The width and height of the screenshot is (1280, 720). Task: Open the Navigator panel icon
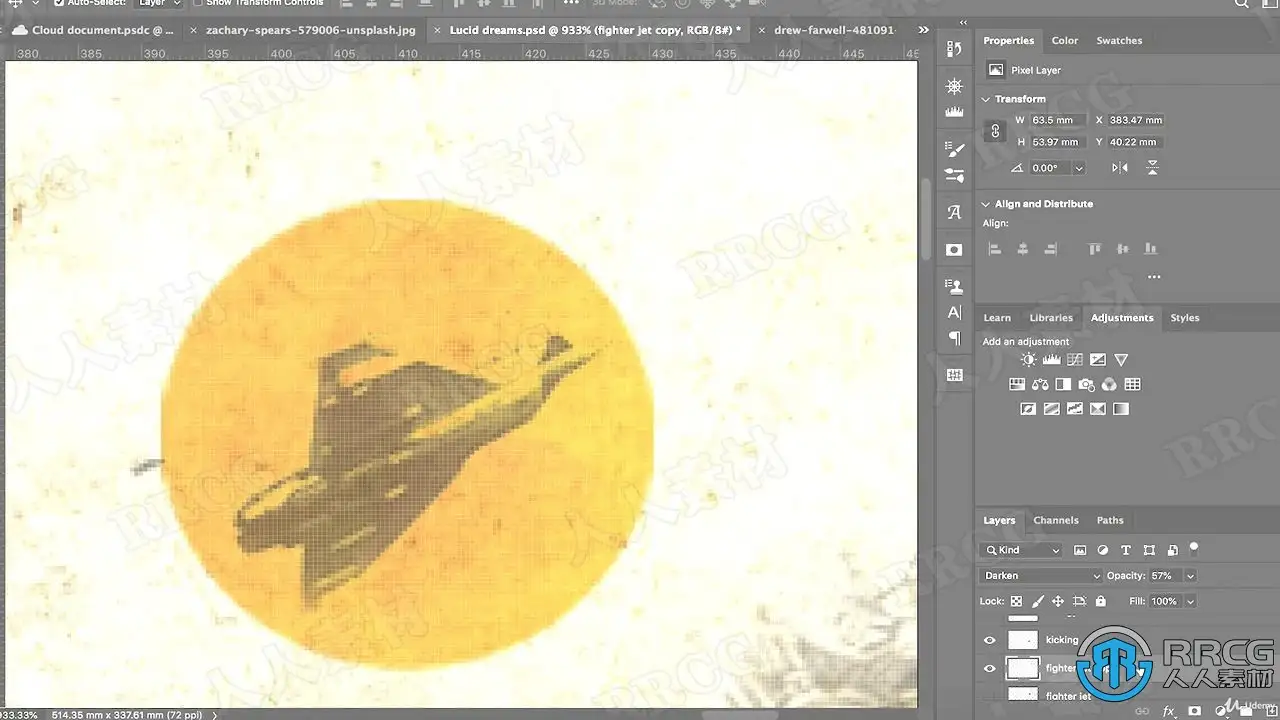click(x=954, y=87)
